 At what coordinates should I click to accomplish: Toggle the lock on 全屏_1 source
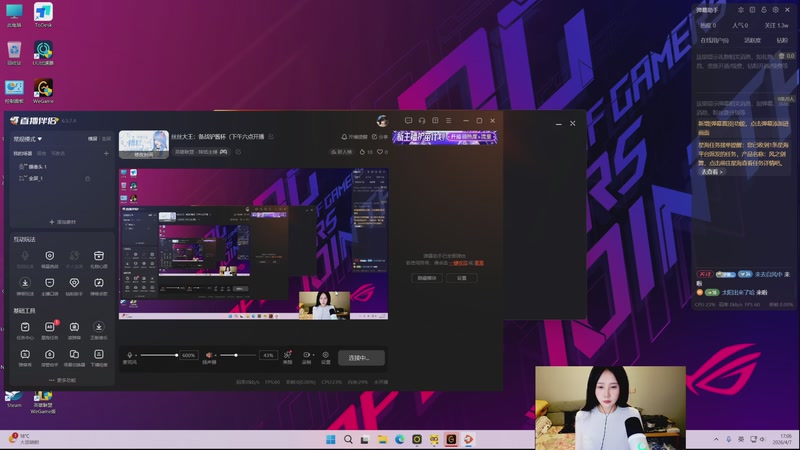tap(88, 179)
